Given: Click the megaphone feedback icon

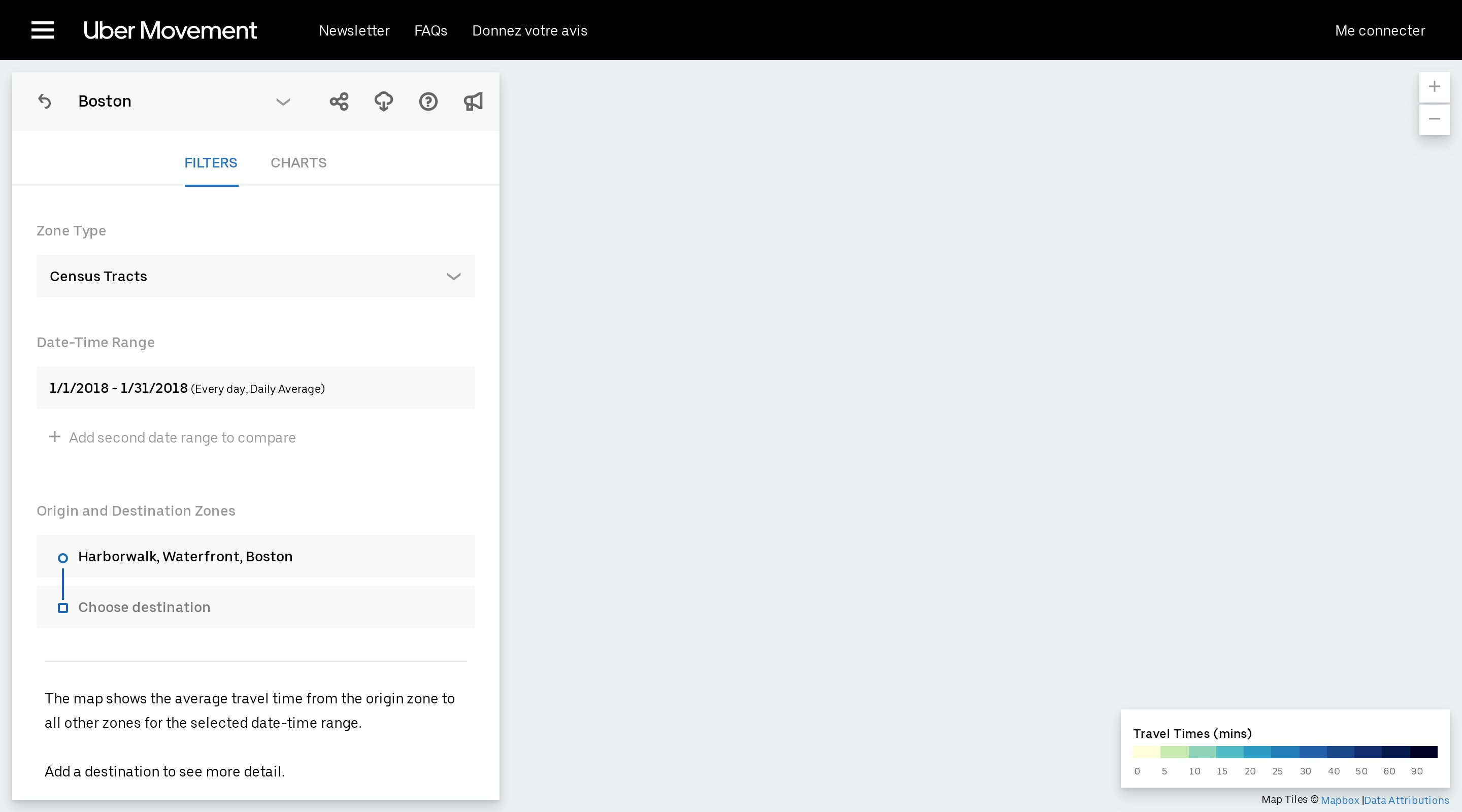Looking at the screenshot, I should pyautogui.click(x=473, y=101).
